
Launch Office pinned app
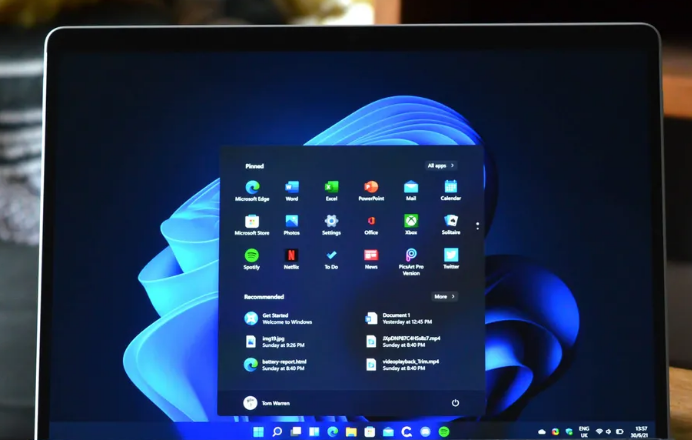click(371, 225)
